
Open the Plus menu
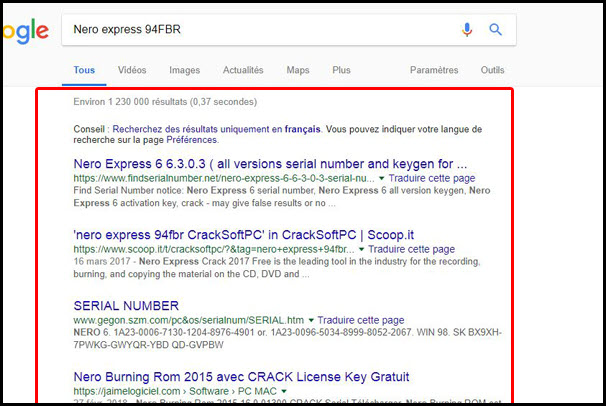click(x=341, y=70)
